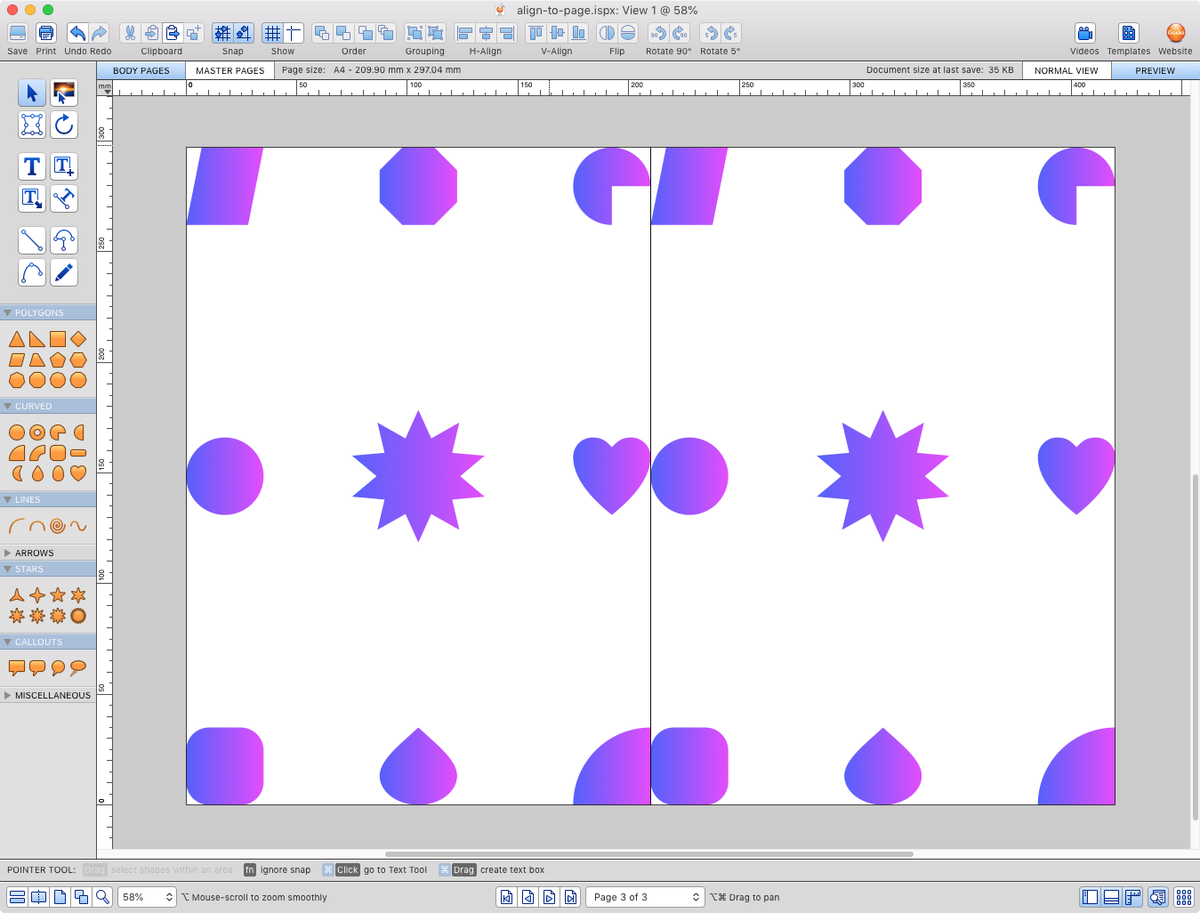Switch to PREVIEW mode
1200x913 pixels.
pyautogui.click(x=1154, y=70)
